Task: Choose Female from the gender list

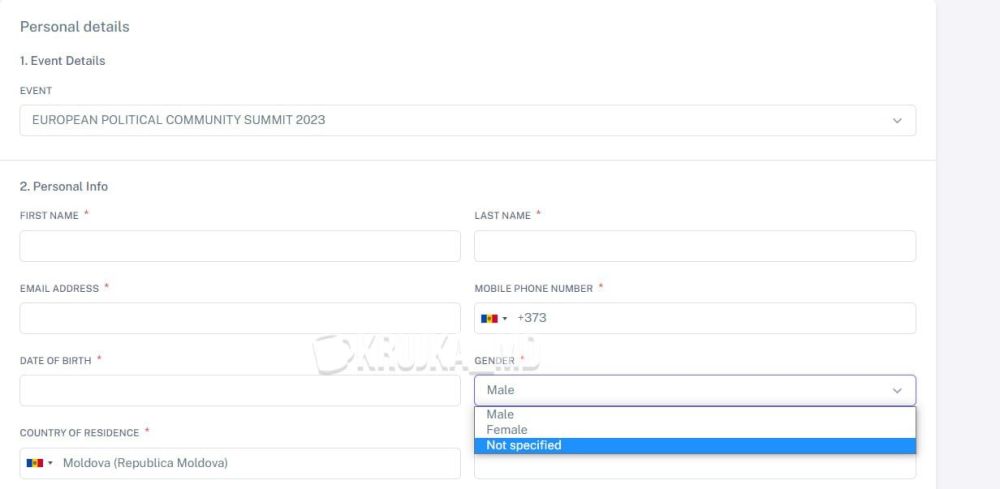Action: [x=507, y=430]
